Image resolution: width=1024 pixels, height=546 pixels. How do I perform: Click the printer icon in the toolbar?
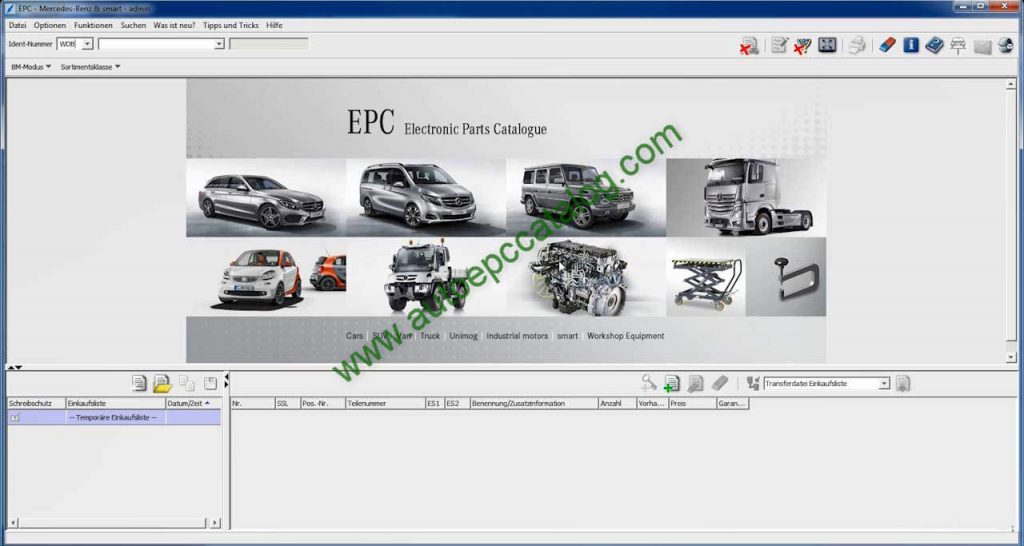pos(857,45)
